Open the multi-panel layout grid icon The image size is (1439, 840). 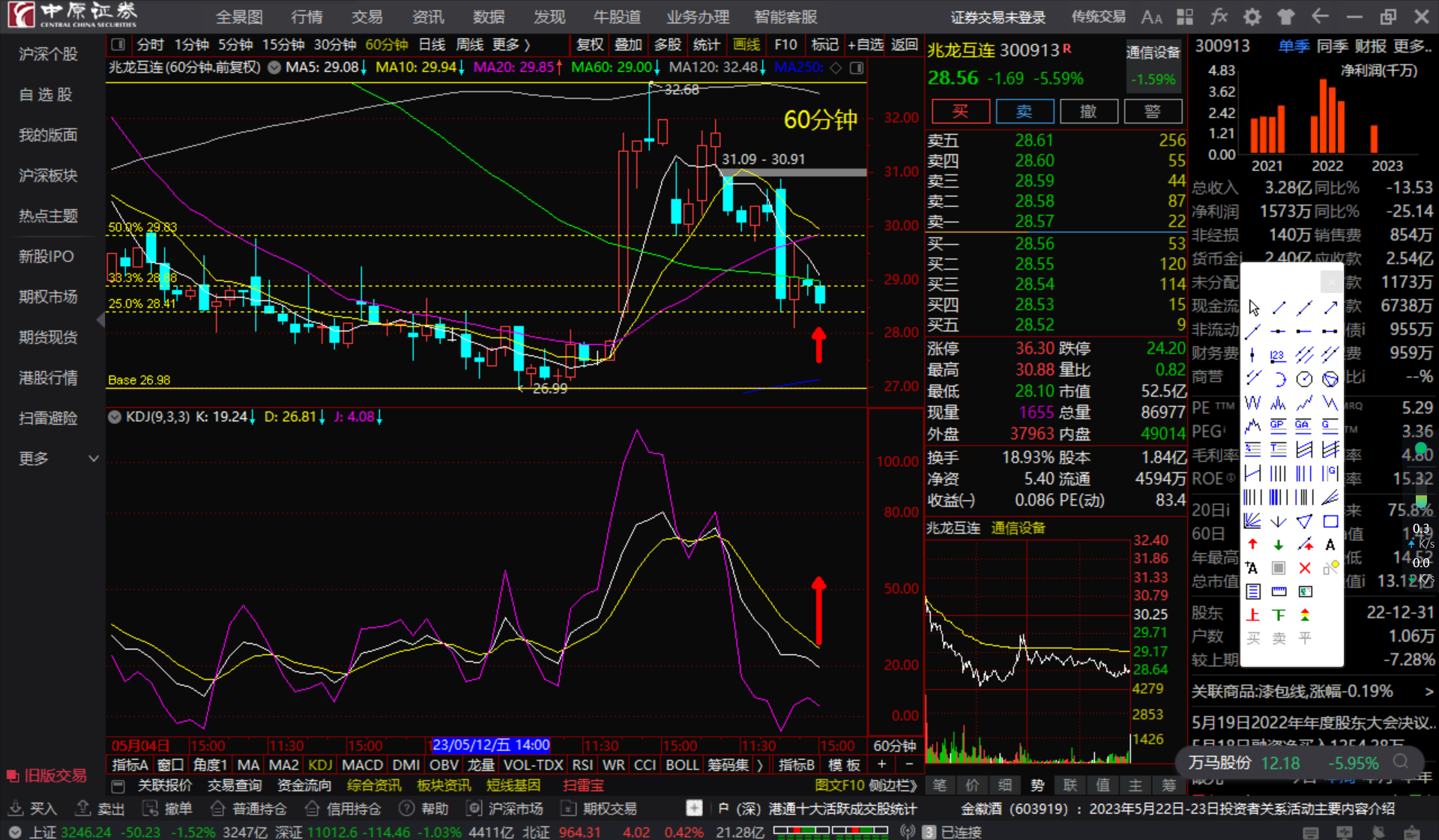pos(1185,16)
